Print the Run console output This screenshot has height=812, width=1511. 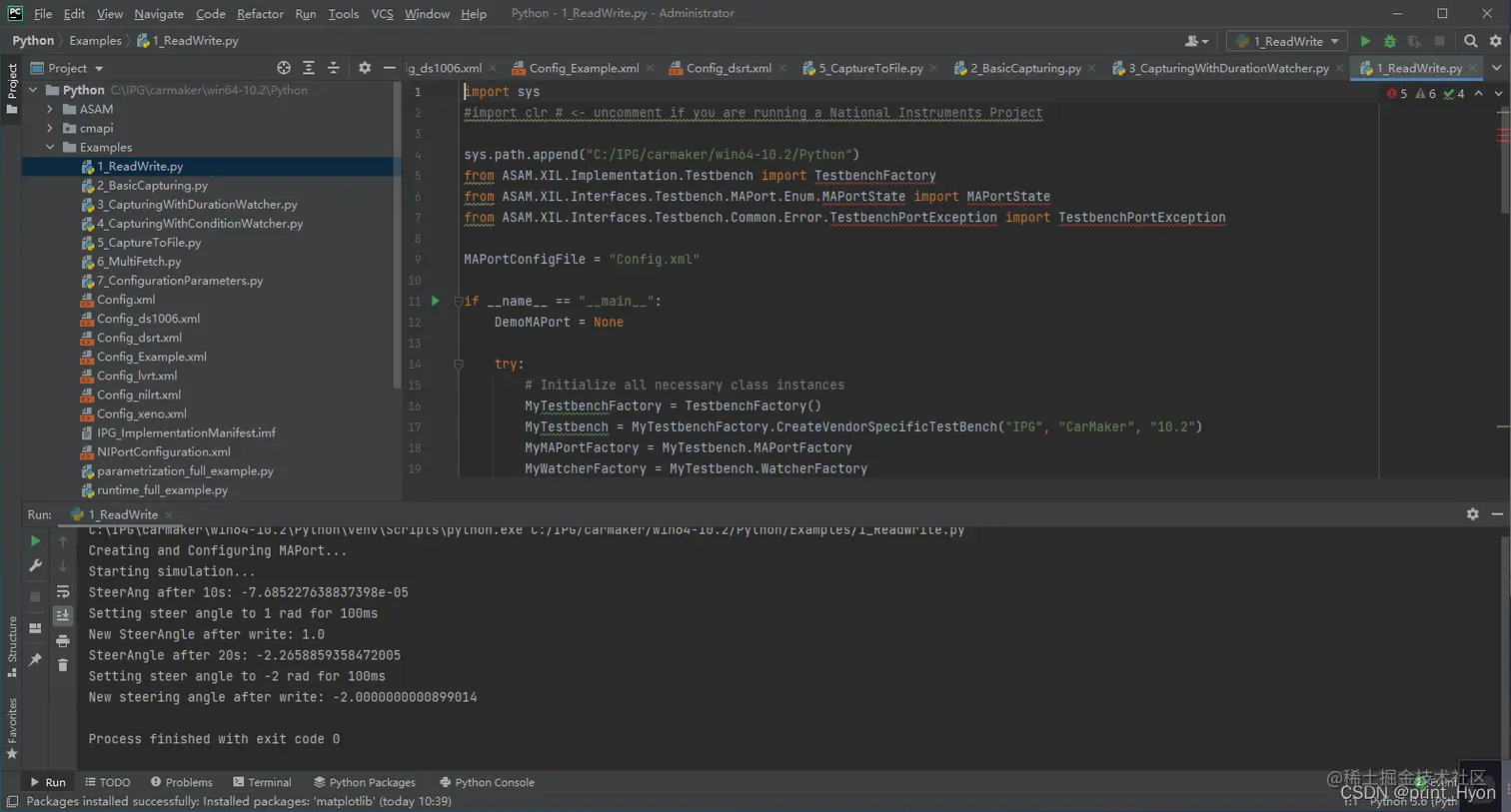[x=63, y=640]
